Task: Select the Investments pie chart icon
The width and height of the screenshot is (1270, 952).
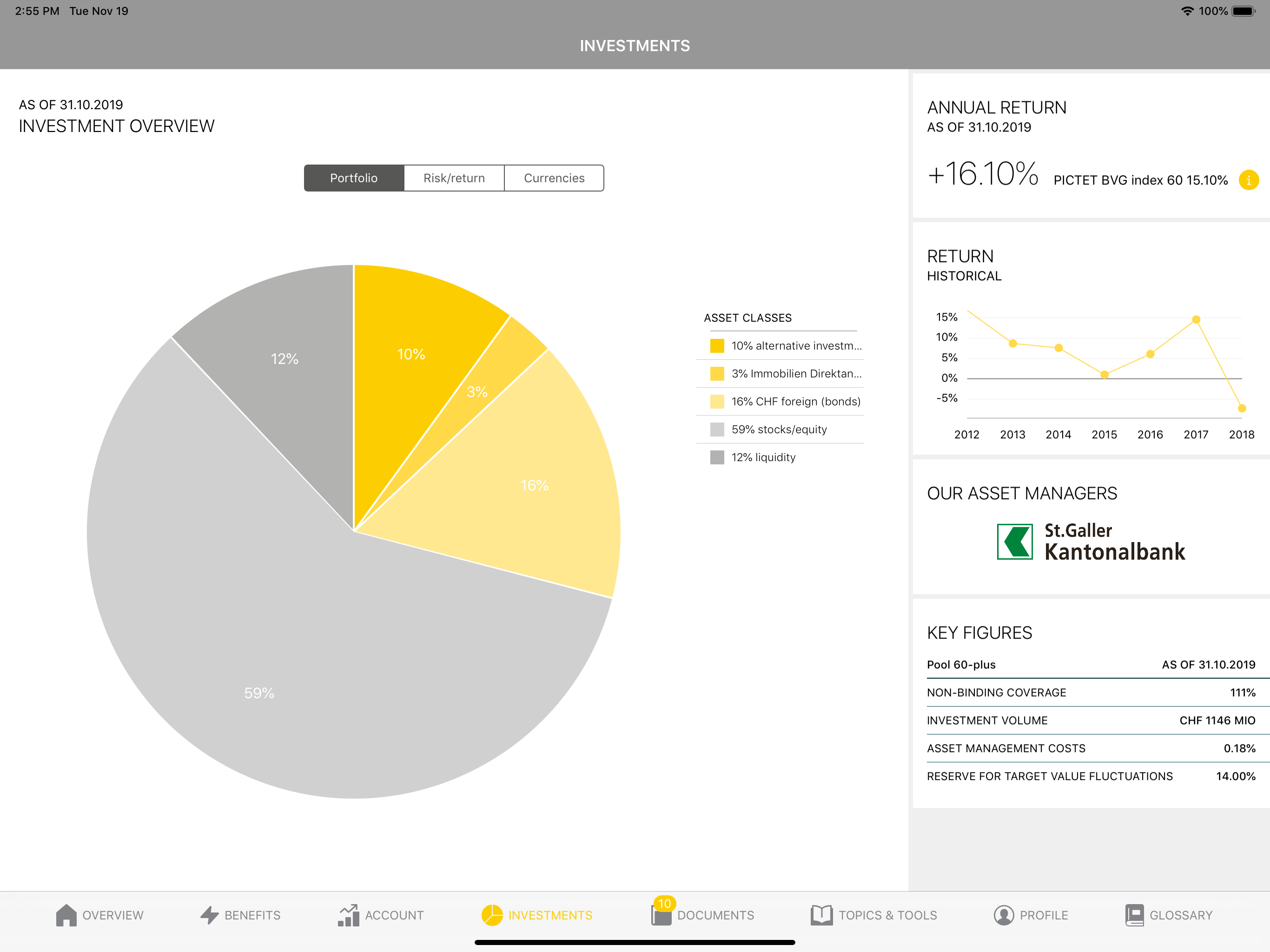Action: [491, 915]
